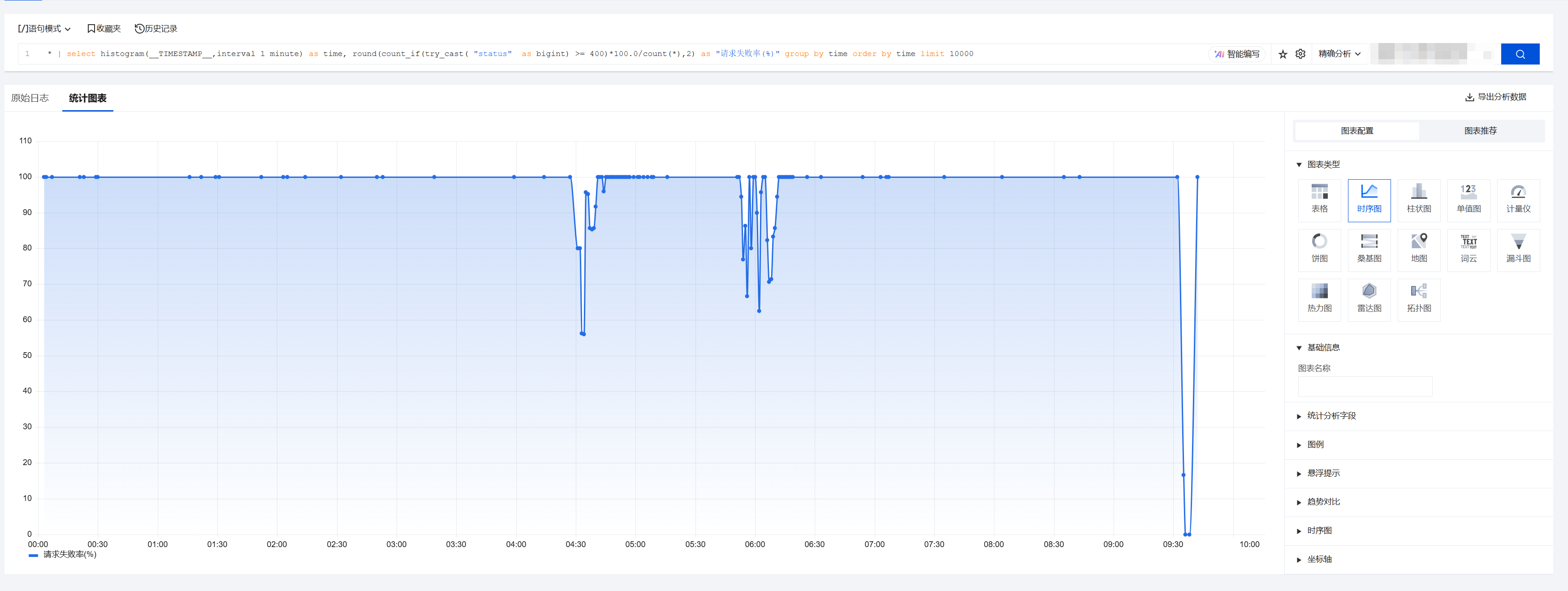Open the query settings gear
Viewport: 1568px width, 591px height.
1300,54
